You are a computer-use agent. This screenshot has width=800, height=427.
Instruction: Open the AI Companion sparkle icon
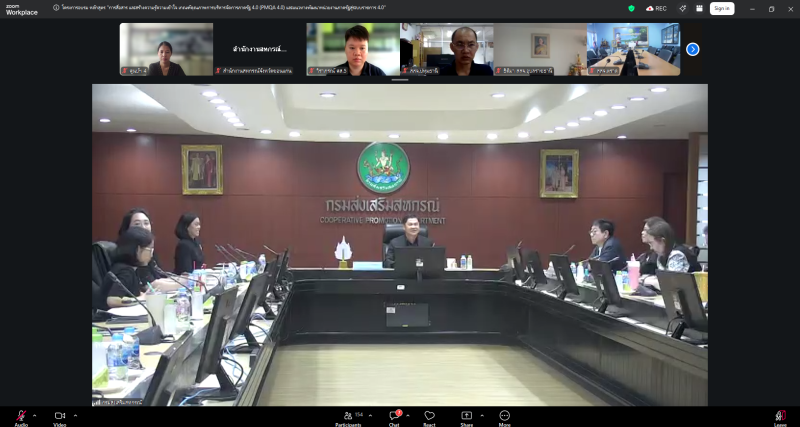click(x=682, y=8)
